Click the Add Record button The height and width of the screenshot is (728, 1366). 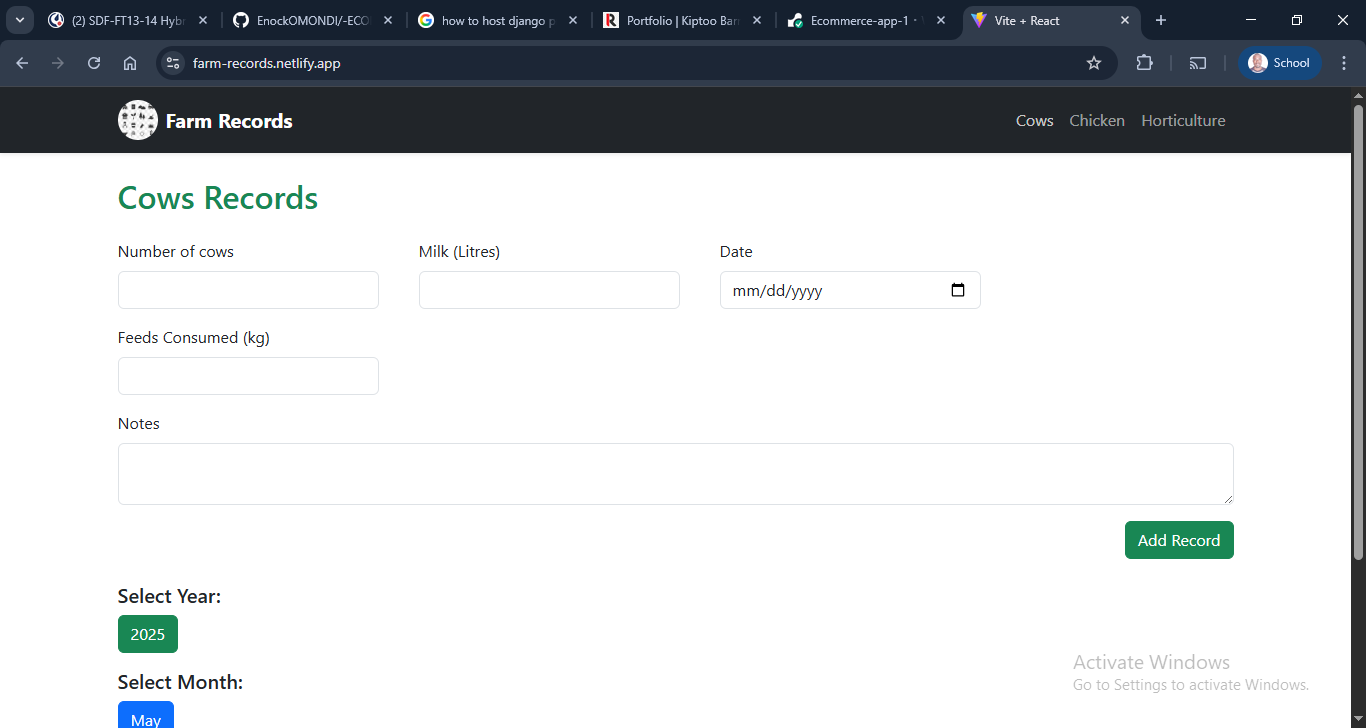coord(1179,540)
